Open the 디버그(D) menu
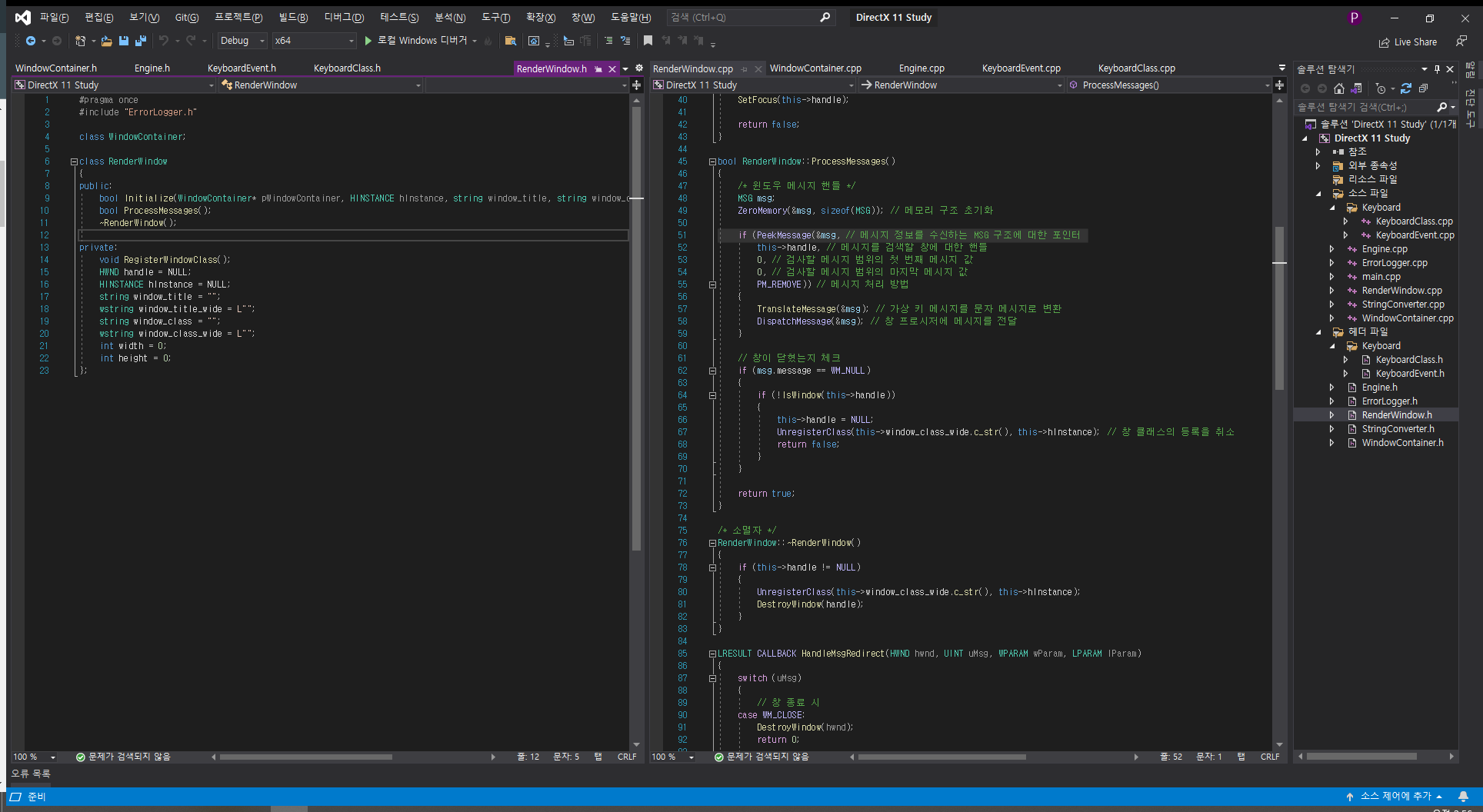Viewport: 1483px width, 812px height. (x=344, y=17)
